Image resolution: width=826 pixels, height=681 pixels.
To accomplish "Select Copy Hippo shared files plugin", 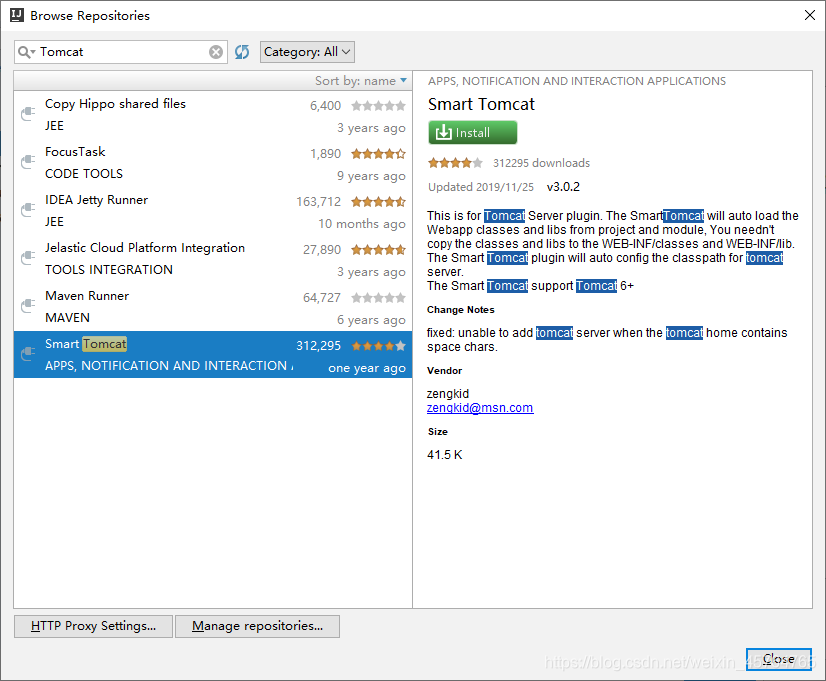I will click(213, 115).
